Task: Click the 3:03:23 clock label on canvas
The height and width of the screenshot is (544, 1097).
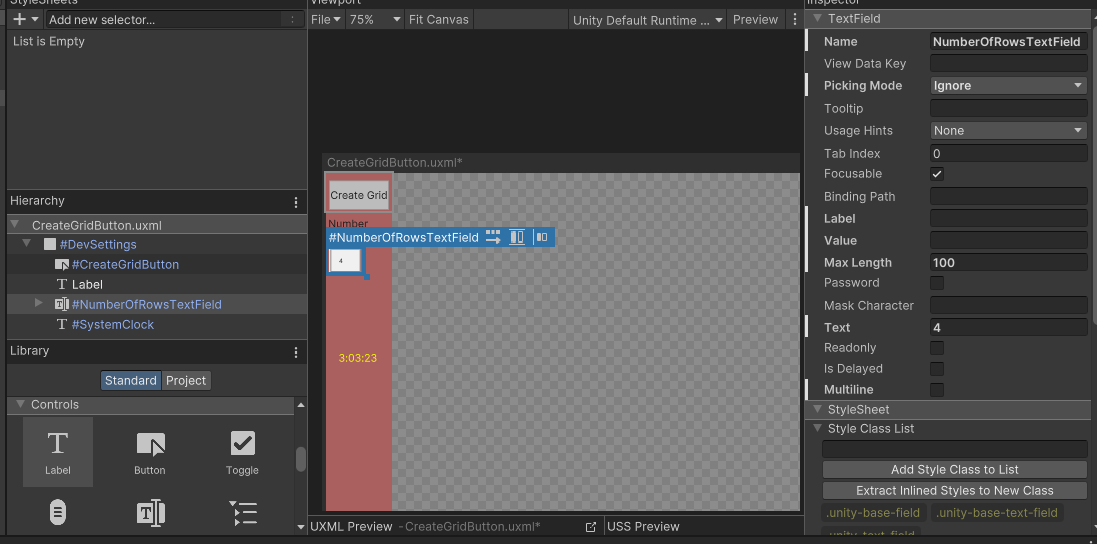Action: (358, 358)
